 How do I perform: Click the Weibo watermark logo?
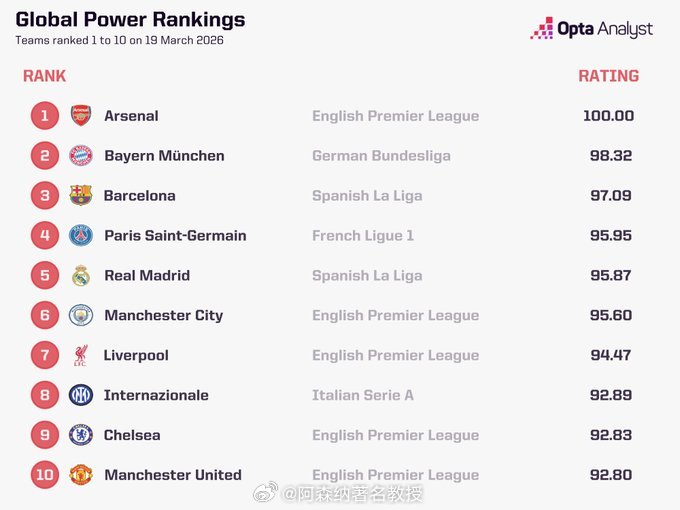tap(265, 493)
